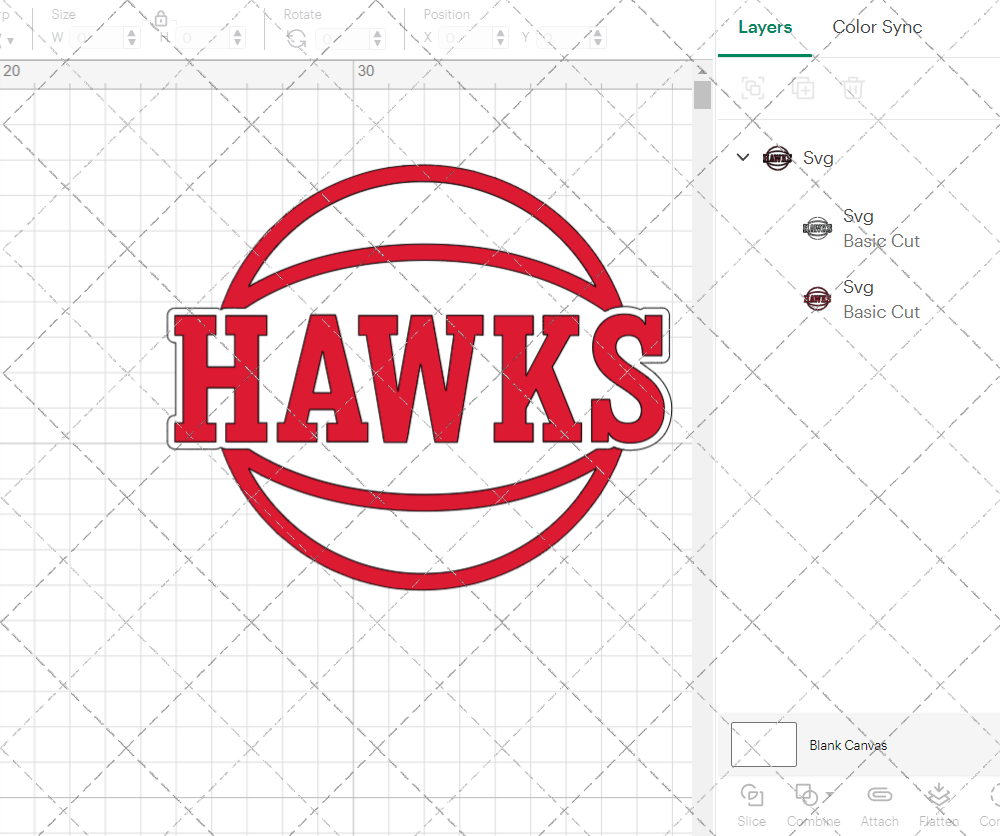Click the Slice tool icon

tap(752, 796)
